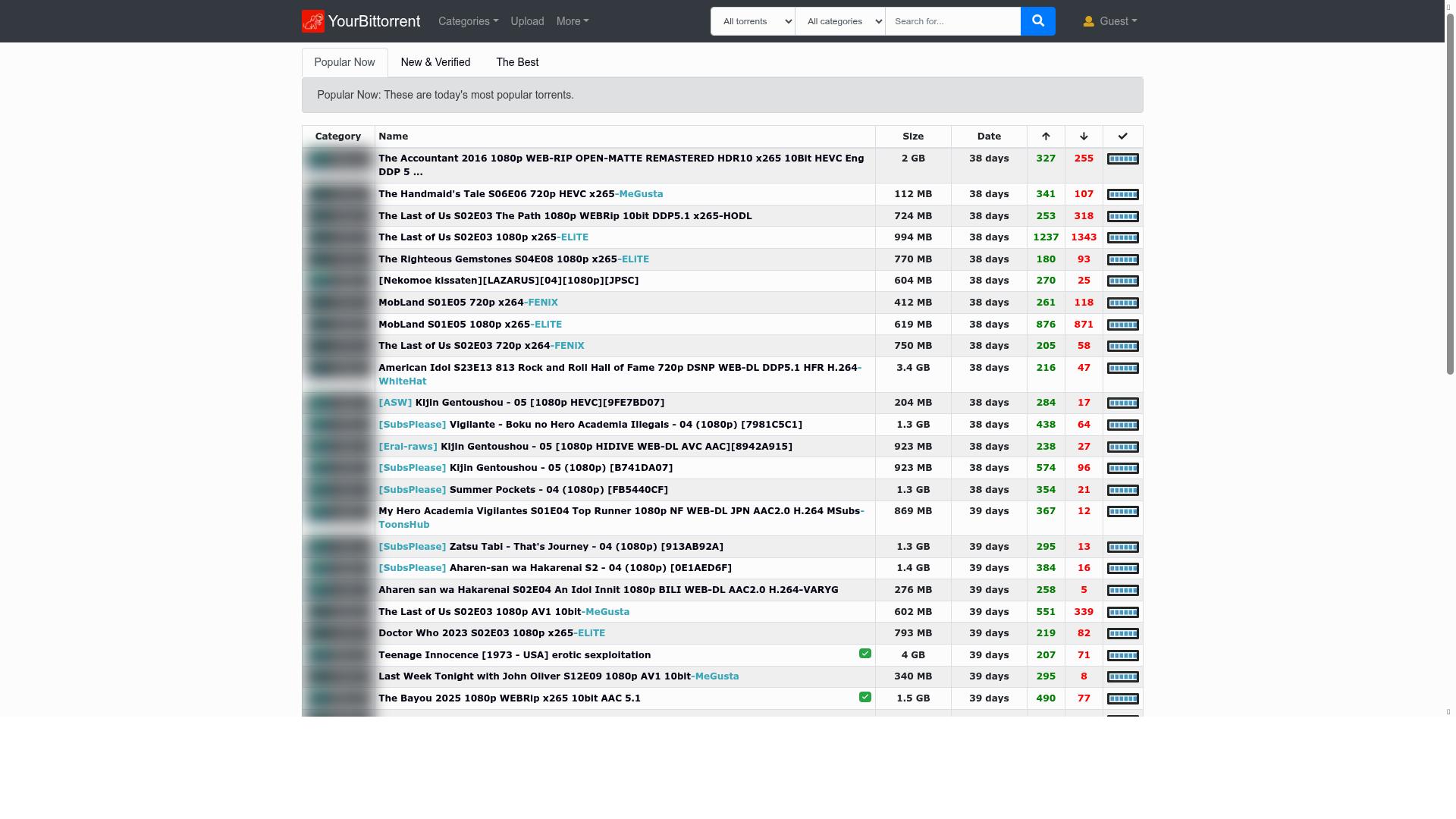The width and height of the screenshot is (1456, 819).
Task: Click the blue search magnifier icon
Action: tap(1037, 20)
